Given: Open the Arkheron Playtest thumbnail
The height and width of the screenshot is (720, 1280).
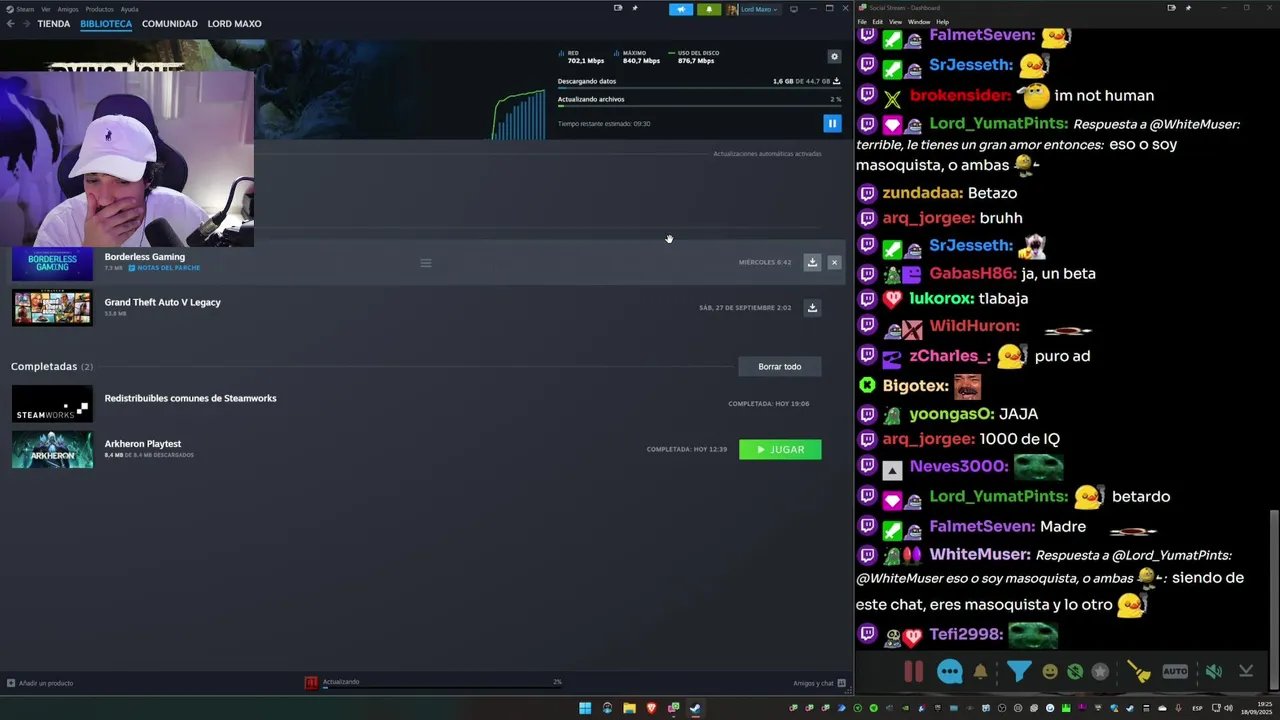Looking at the screenshot, I should tap(52, 450).
